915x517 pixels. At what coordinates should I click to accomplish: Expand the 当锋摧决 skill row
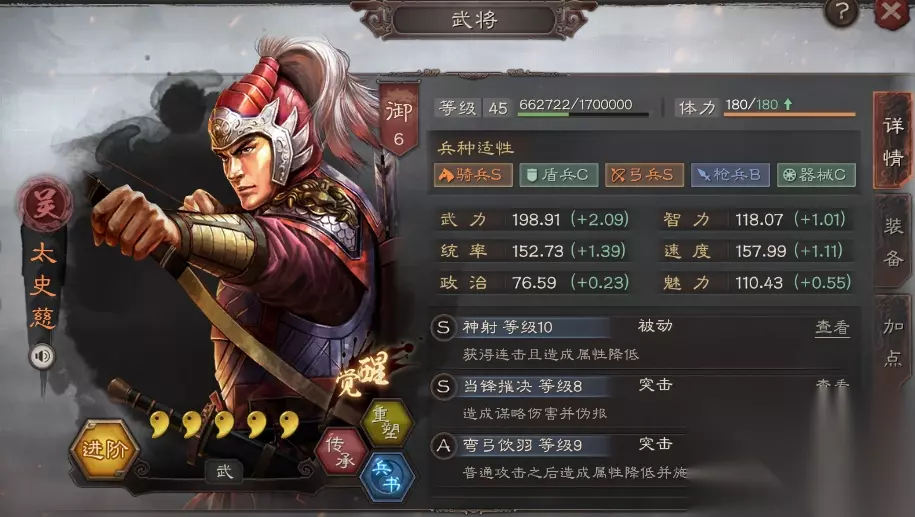coord(641,399)
